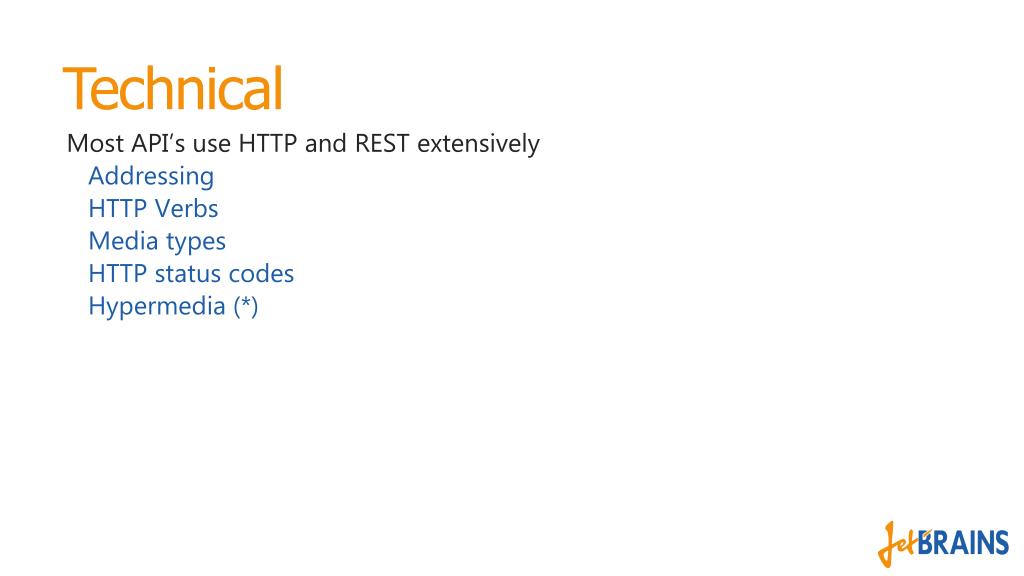1024x576 pixels.
Task: Open the "HTTP Verbs" item
Action: click(153, 209)
